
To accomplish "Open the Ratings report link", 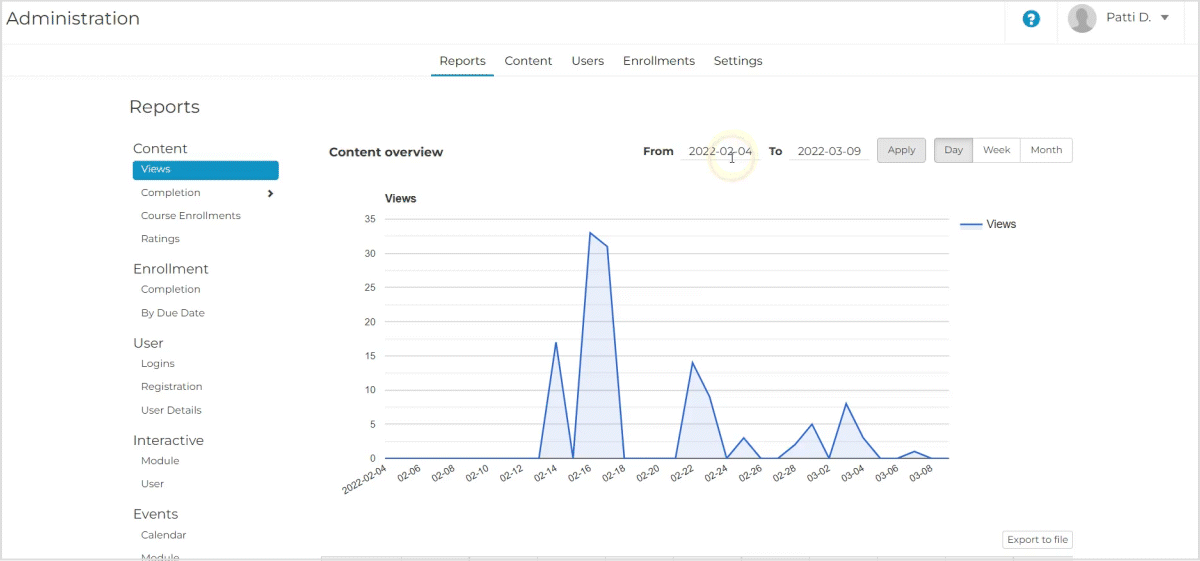I will pyautogui.click(x=160, y=239).
